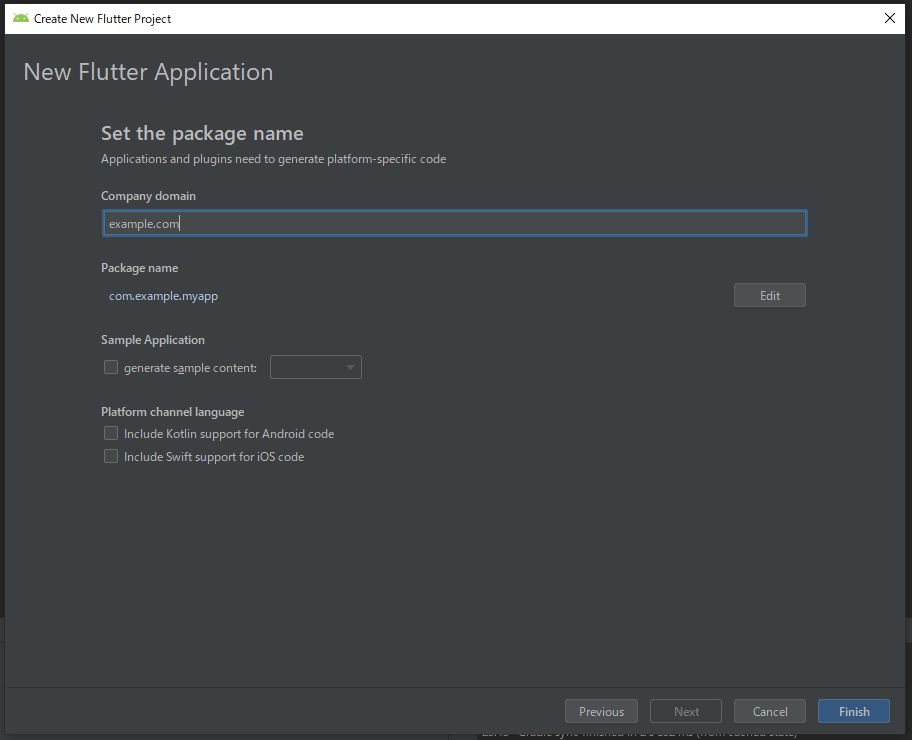This screenshot has height=740, width=912.
Task: Click the platform-specific code description text
Action: (x=273, y=159)
